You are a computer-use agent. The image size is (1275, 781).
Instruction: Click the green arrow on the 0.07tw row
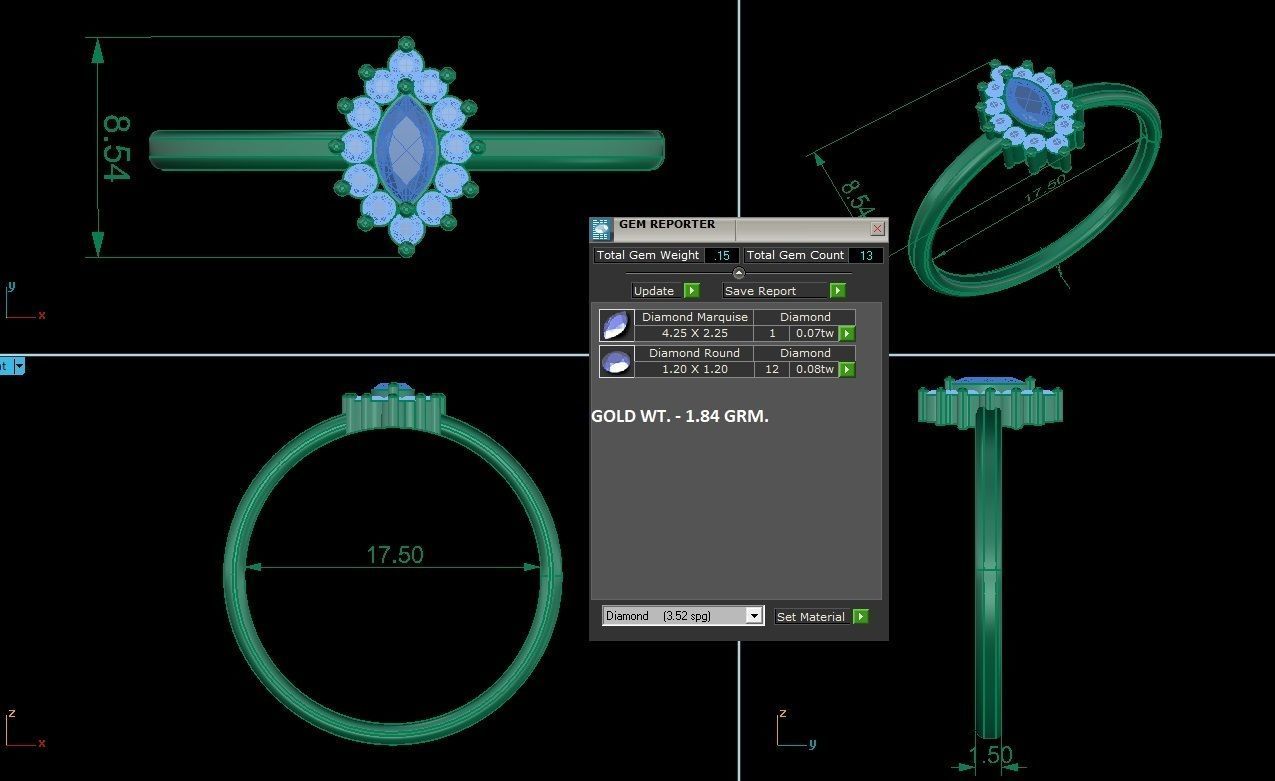[847, 334]
